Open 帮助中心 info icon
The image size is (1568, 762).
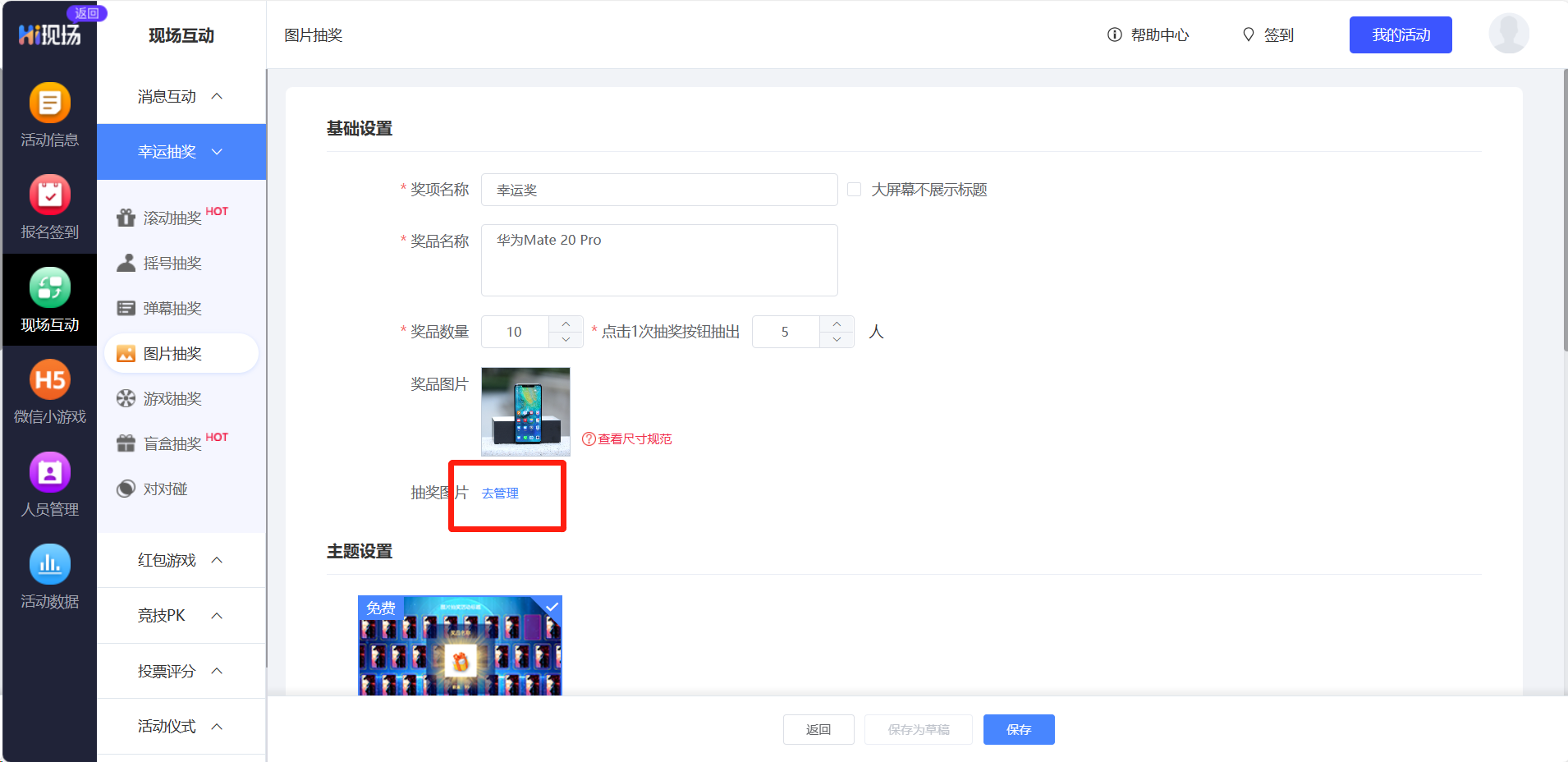[1114, 34]
